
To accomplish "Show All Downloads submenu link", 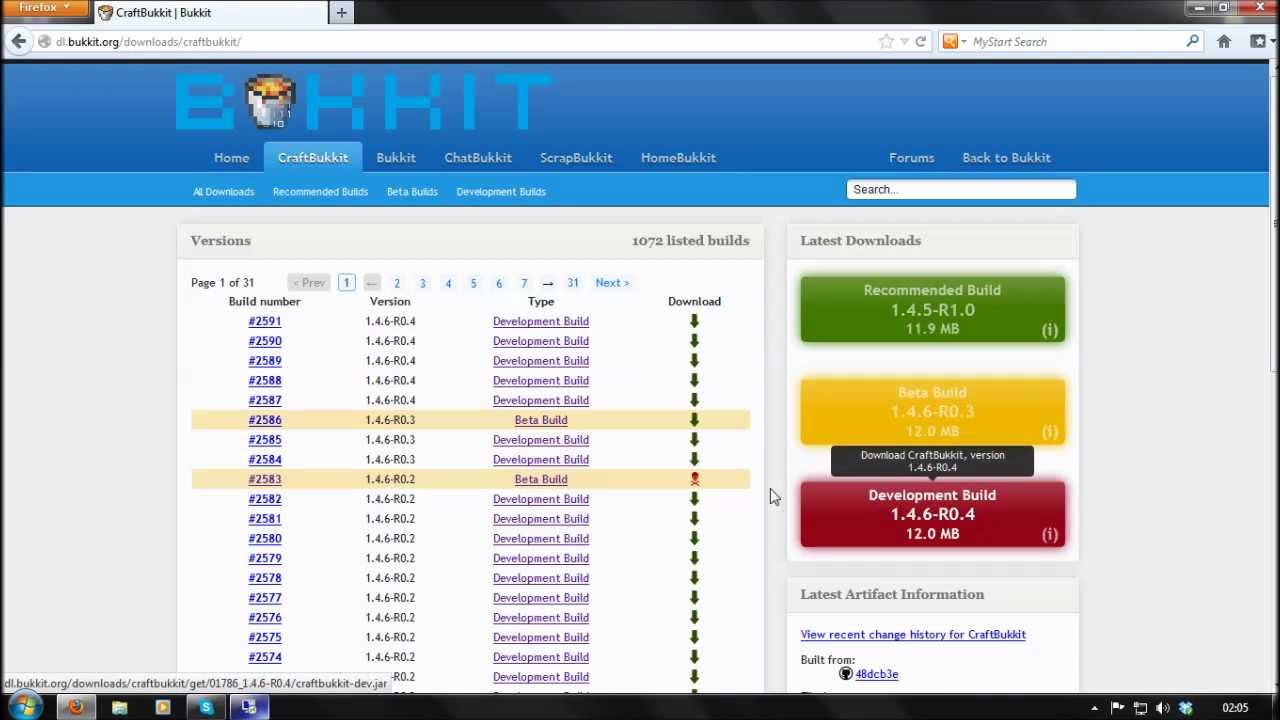I will (223, 191).
